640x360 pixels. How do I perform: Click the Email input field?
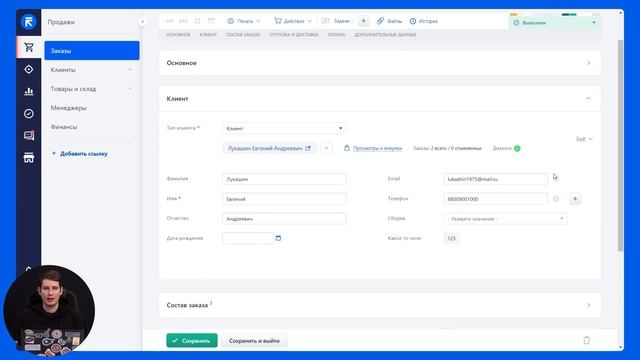(x=496, y=179)
